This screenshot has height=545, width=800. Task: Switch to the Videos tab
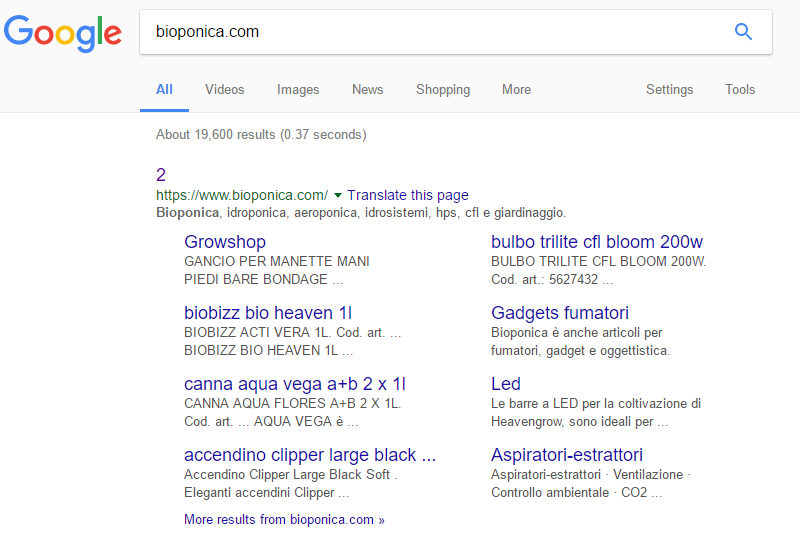224,89
